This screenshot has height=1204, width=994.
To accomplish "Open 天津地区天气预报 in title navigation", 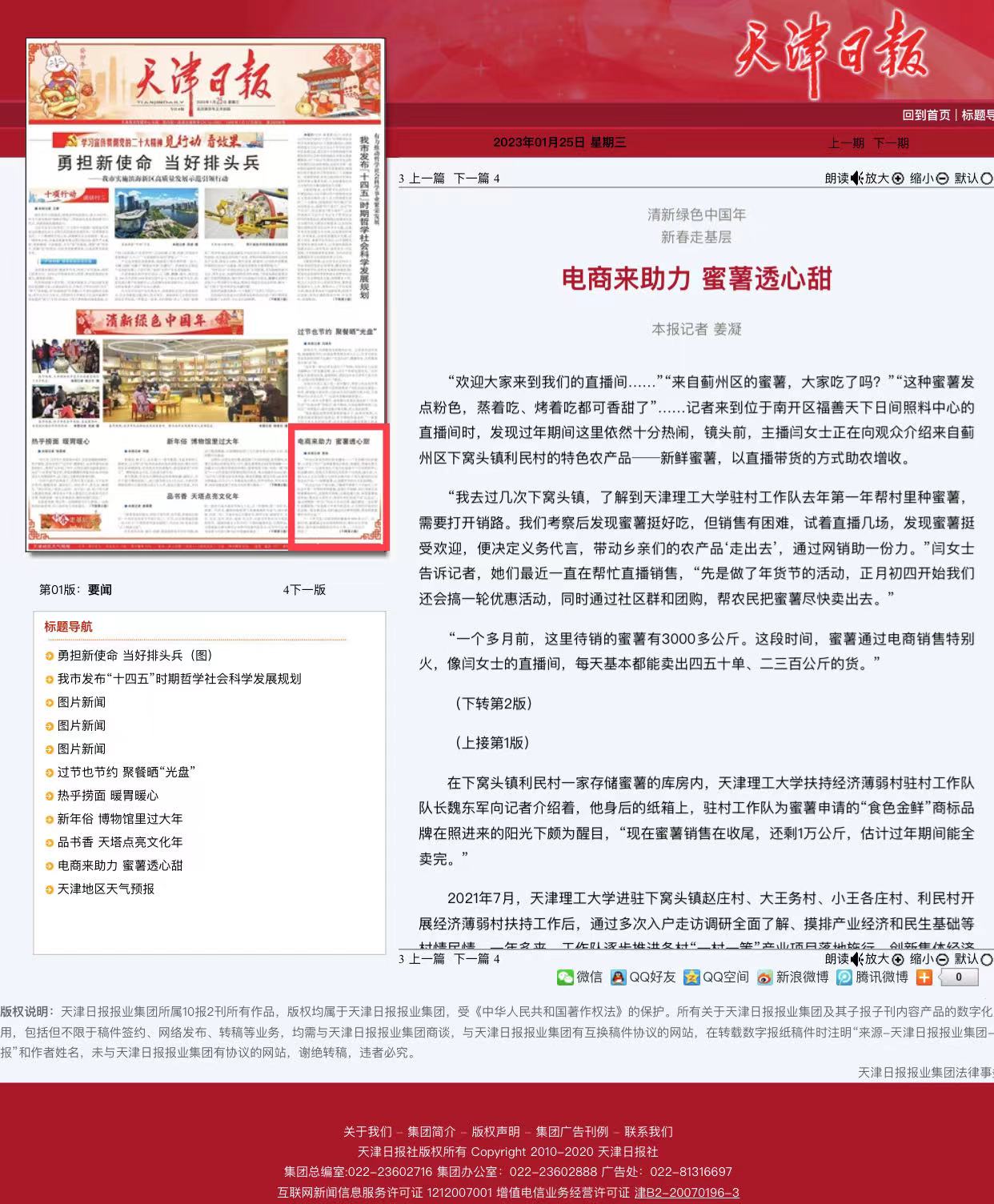I will 106,889.
